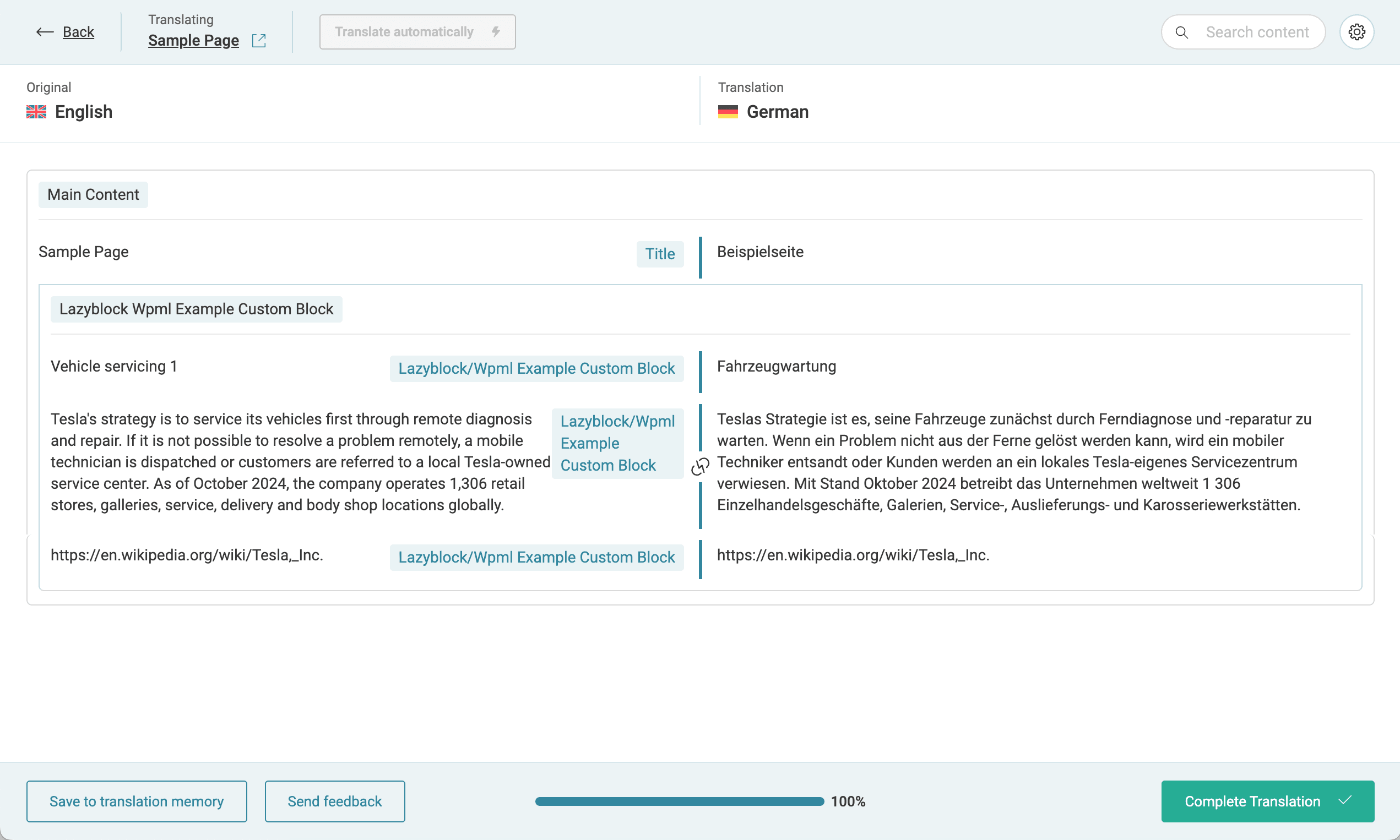Image resolution: width=1400 pixels, height=840 pixels.
Task: Click the lightning bolt on Translate automatically
Action: (495, 32)
